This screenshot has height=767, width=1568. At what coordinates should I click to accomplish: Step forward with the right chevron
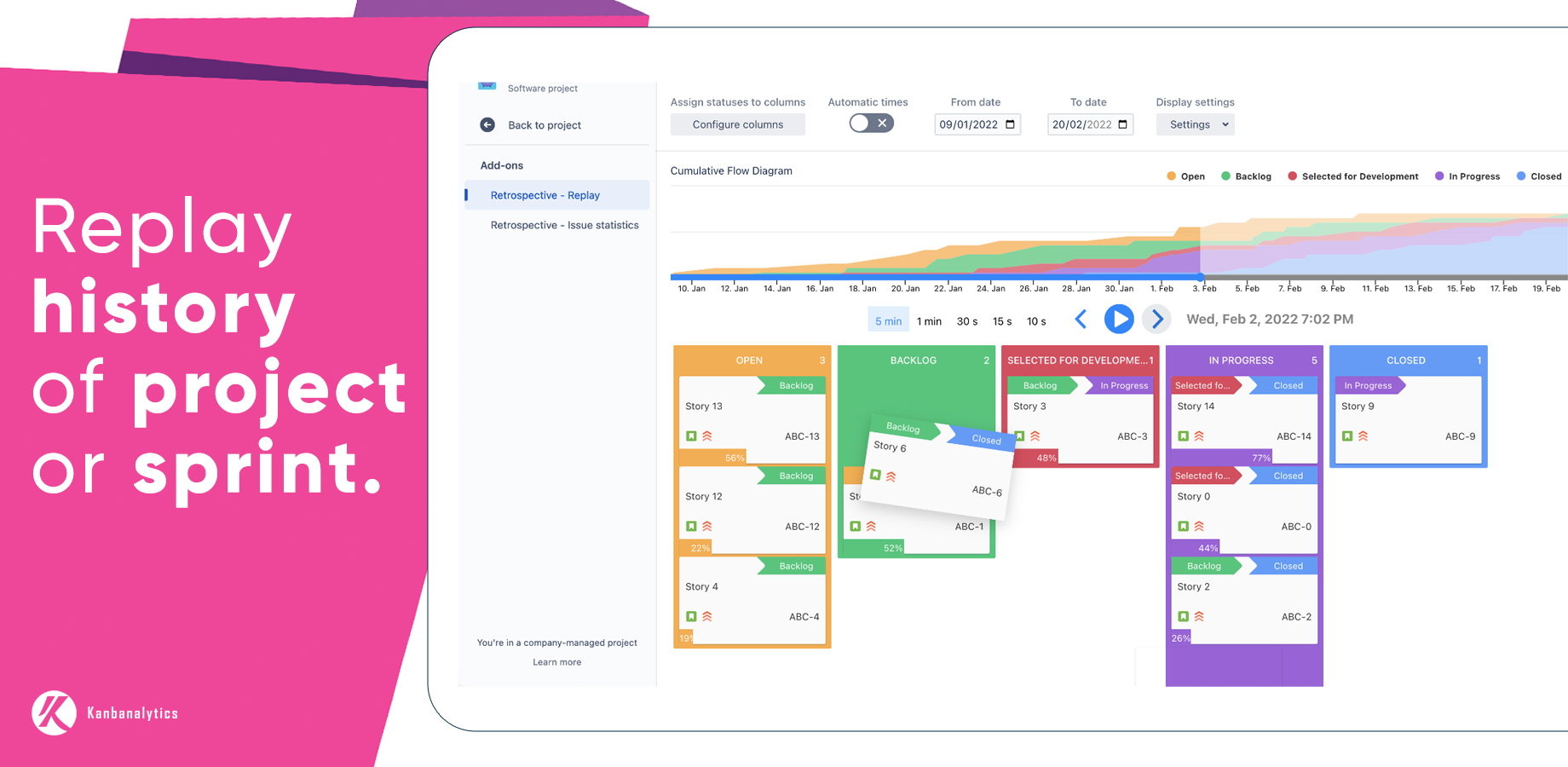pyautogui.click(x=1156, y=320)
